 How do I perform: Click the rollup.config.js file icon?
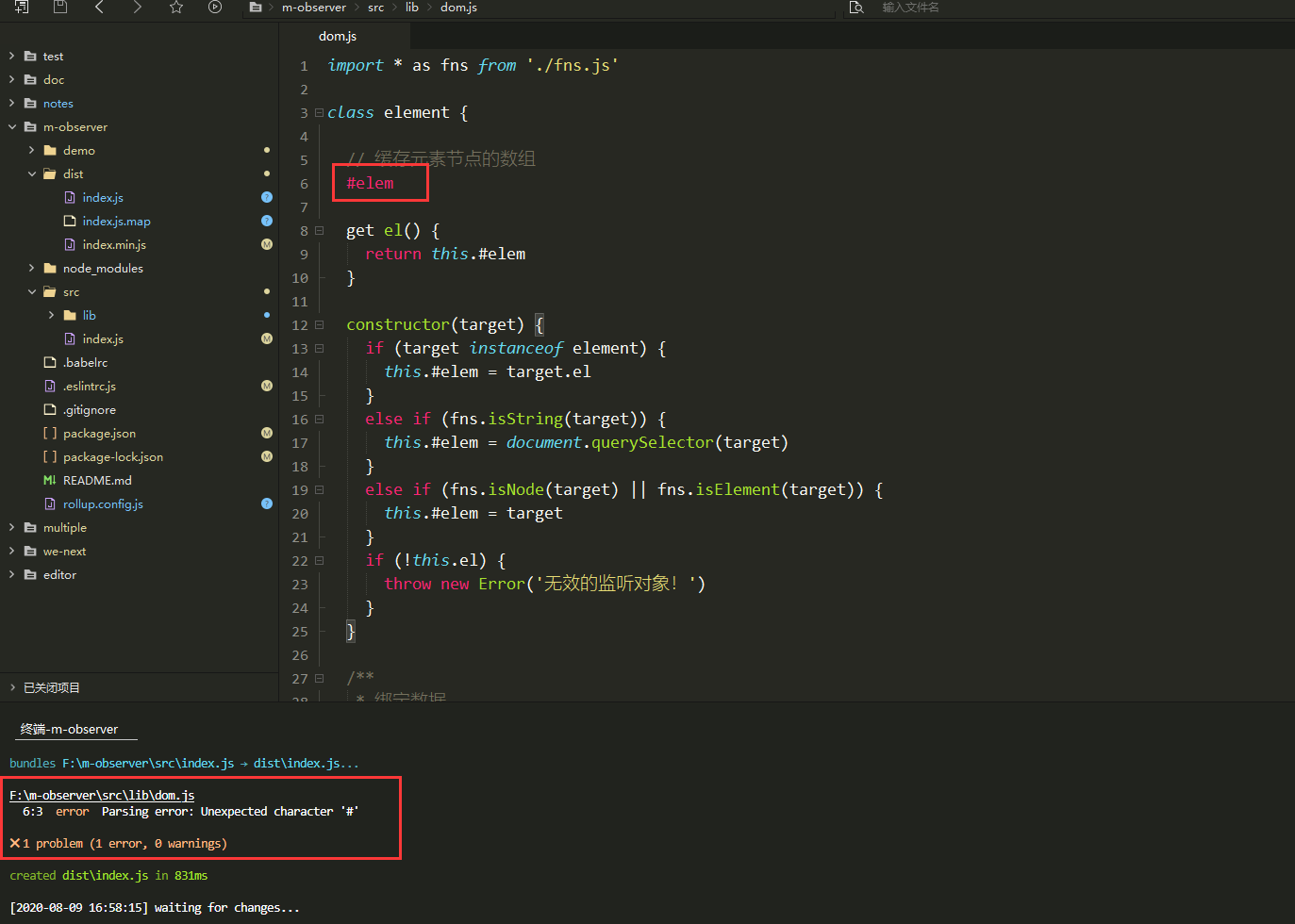click(x=50, y=503)
